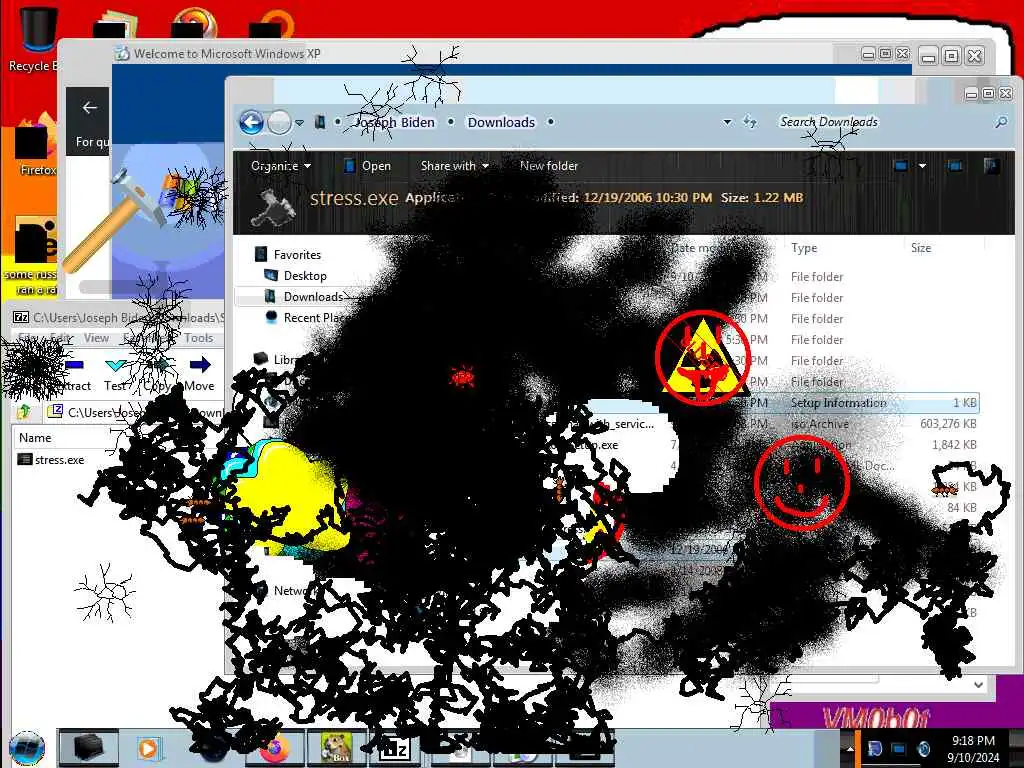This screenshot has width=1024, height=768.
Task: Open the clock showing 9:18 PM
Action: 973,749
